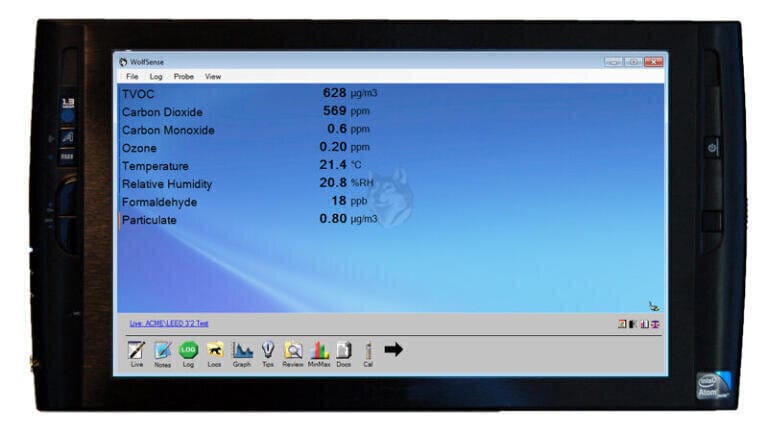The width and height of the screenshot is (768, 432).
Task: Open the Live: ACME\LEED 3'2 Test link
Action: pos(169,323)
